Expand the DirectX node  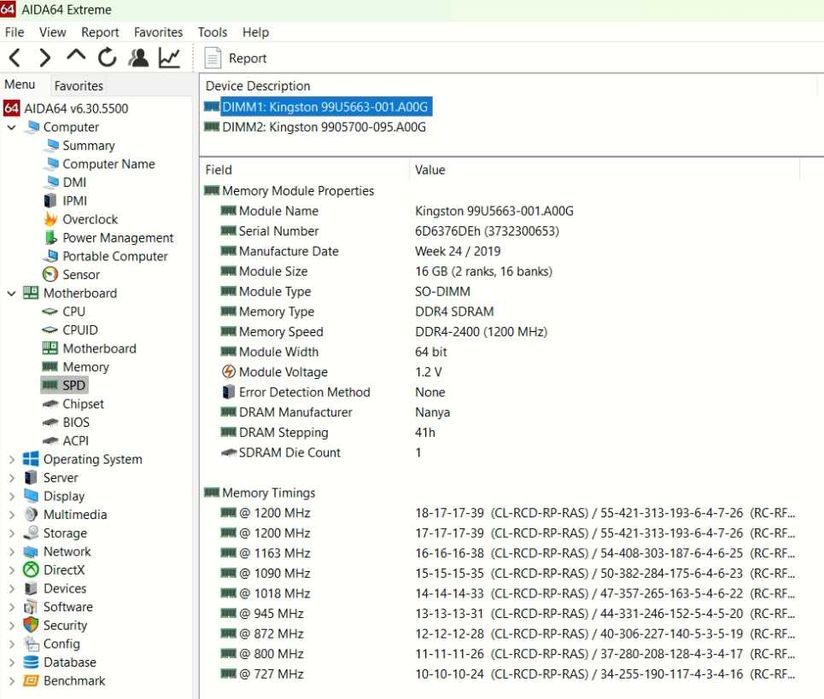tap(12, 570)
